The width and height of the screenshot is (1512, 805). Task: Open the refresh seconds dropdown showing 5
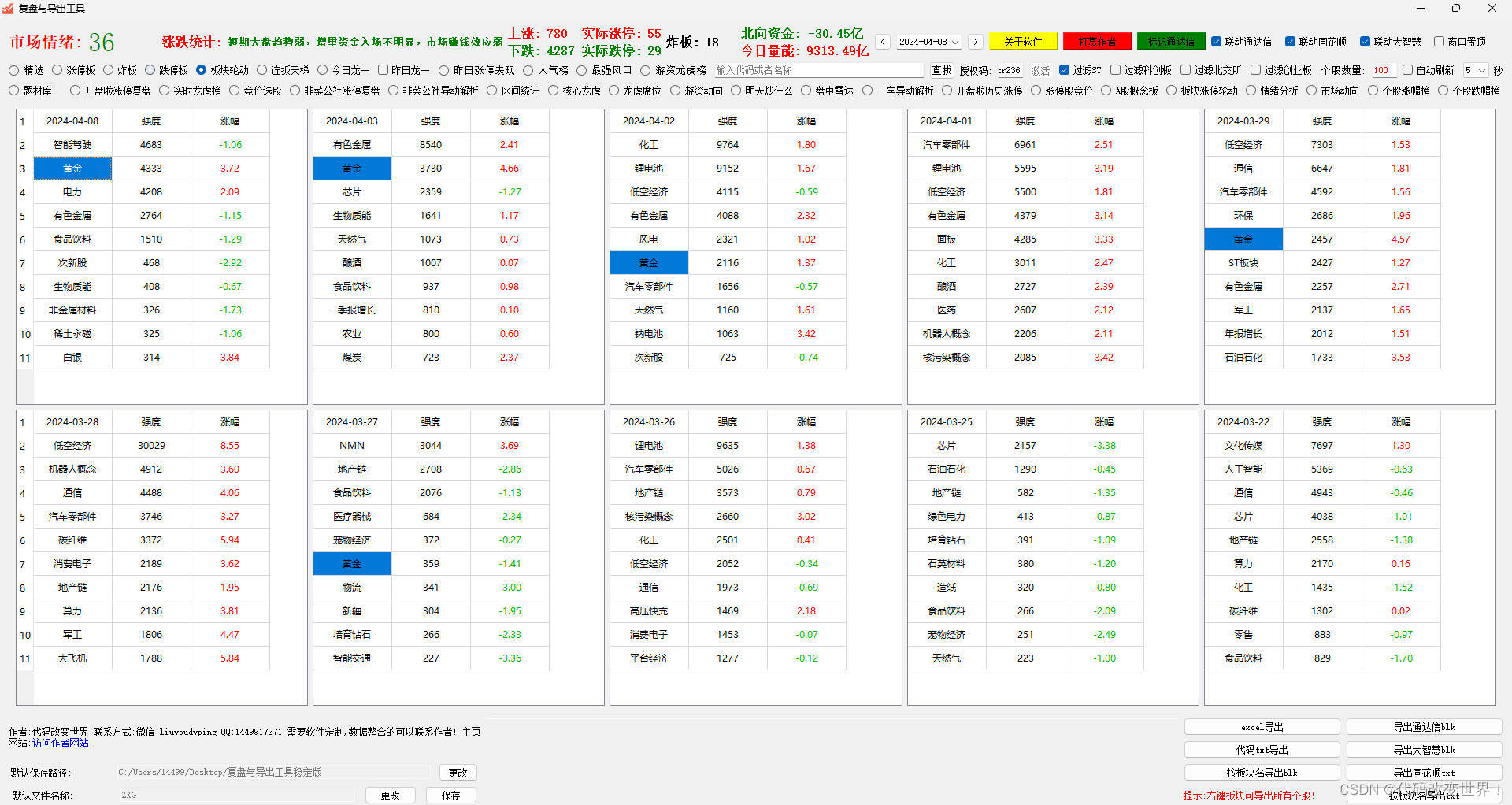(x=1476, y=70)
